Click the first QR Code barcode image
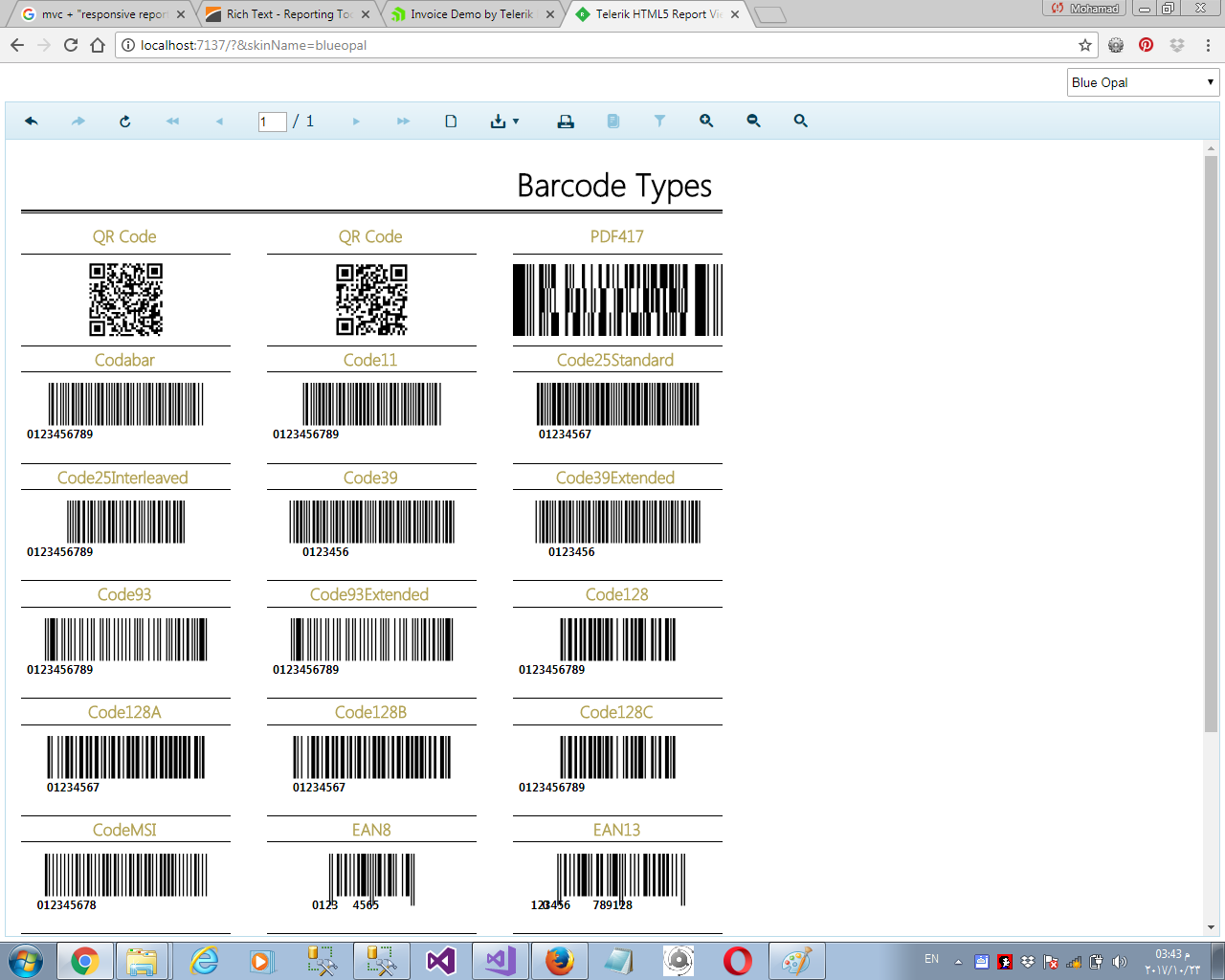 [x=125, y=300]
